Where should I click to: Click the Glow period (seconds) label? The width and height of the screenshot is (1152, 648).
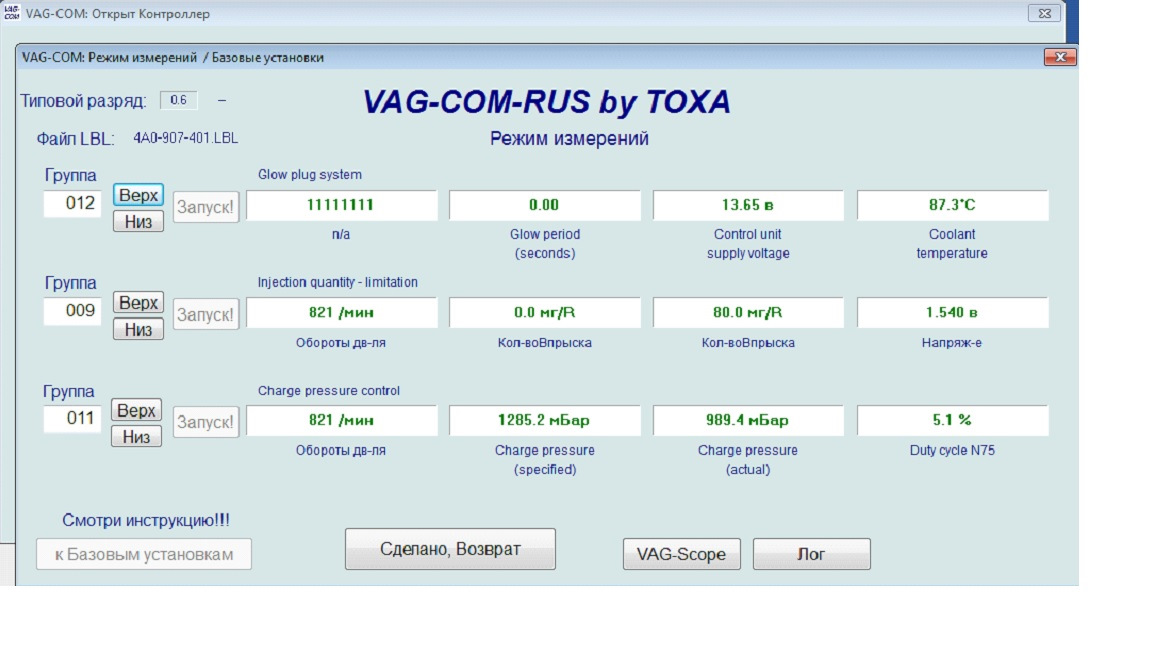(544, 244)
